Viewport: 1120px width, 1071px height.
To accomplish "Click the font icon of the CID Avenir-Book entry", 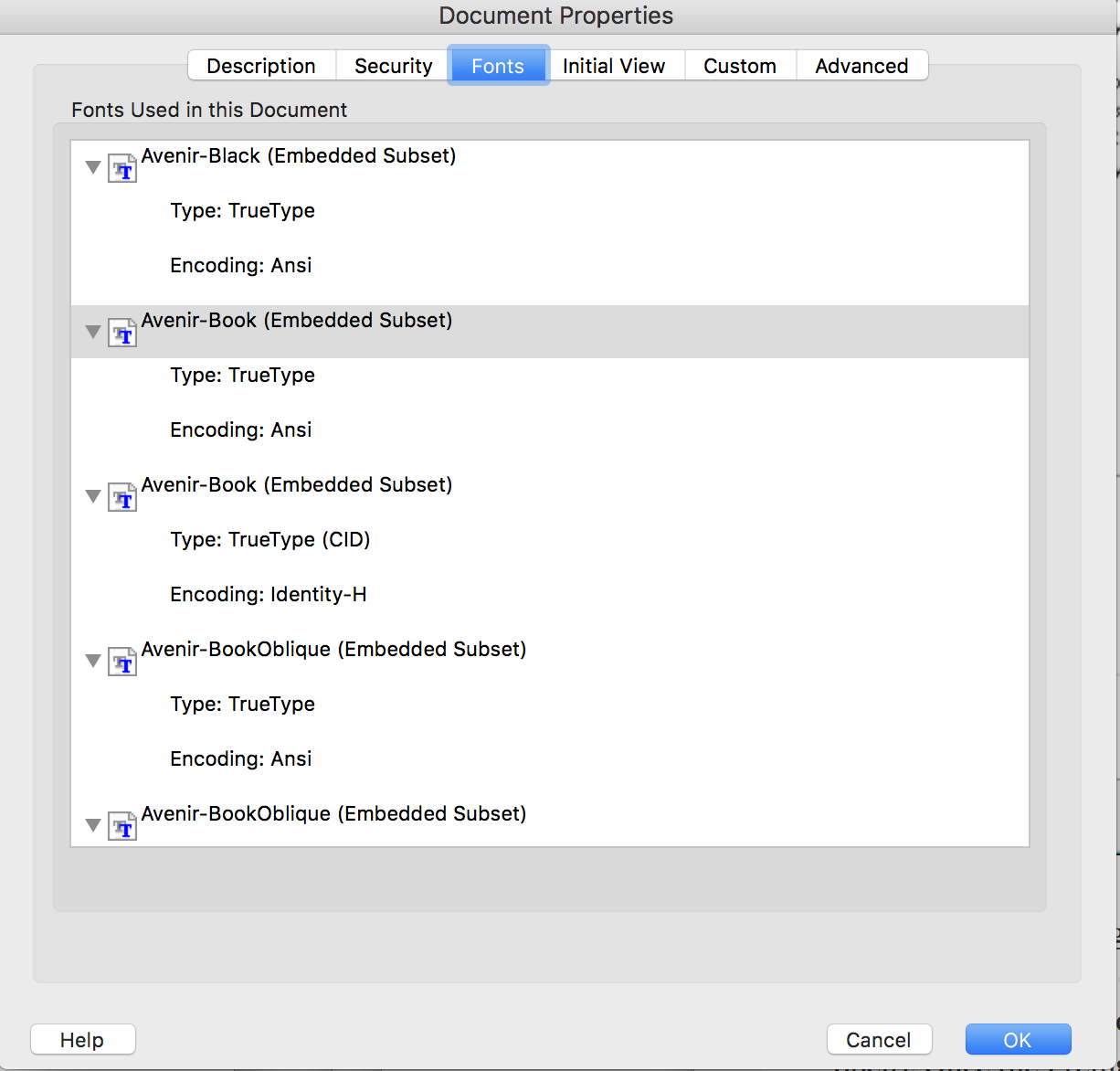I will (122, 498).
